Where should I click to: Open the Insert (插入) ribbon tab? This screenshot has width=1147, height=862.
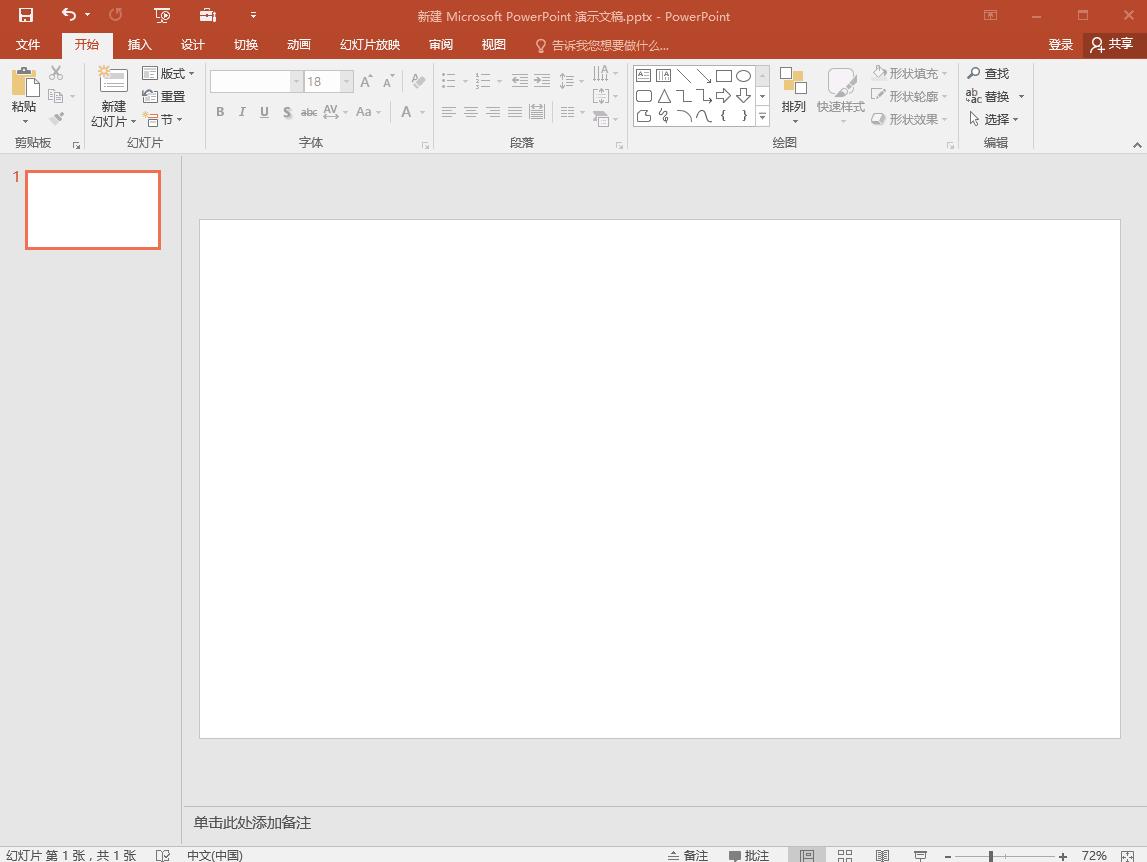click(x=140, y=45)
